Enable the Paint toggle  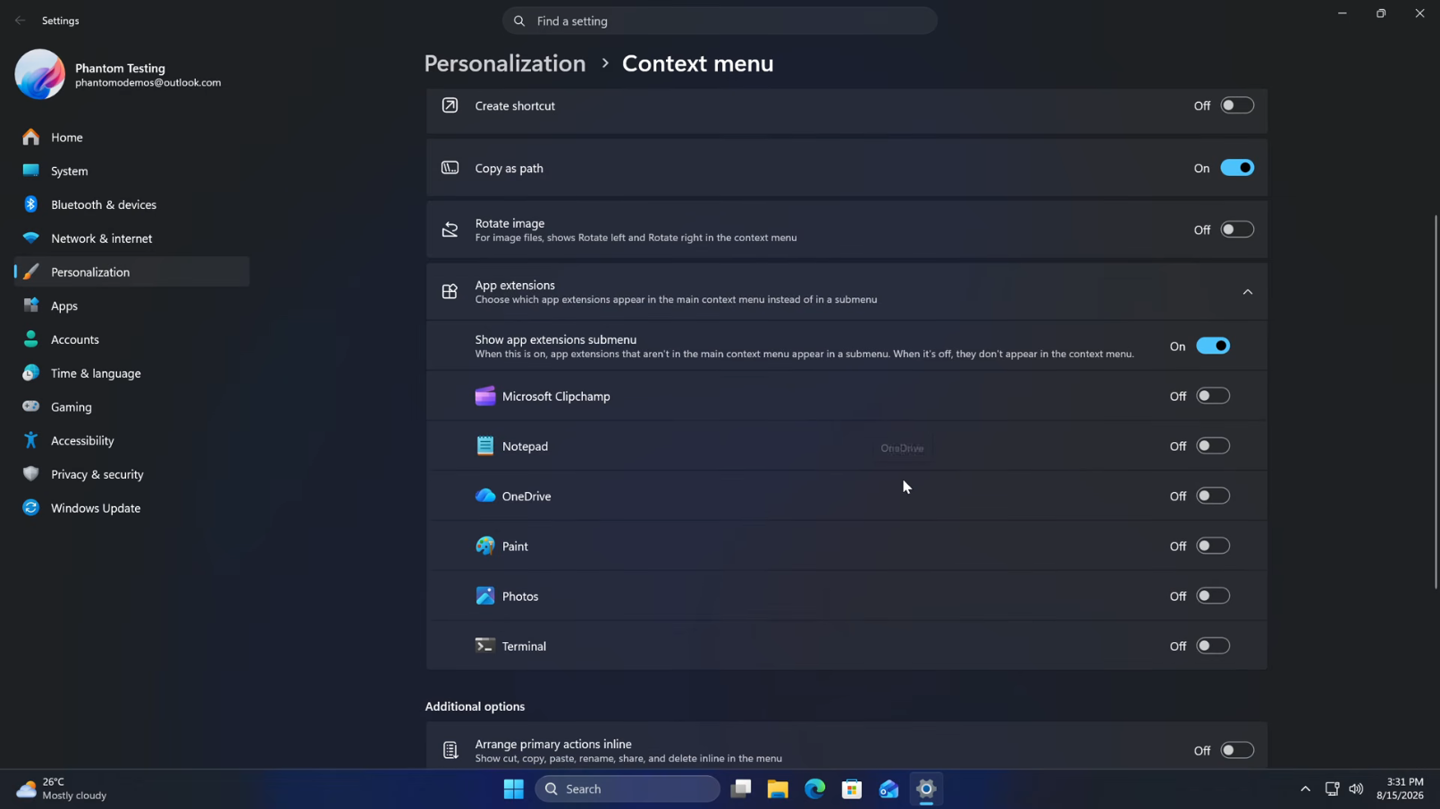click(x=1213, y=546)
